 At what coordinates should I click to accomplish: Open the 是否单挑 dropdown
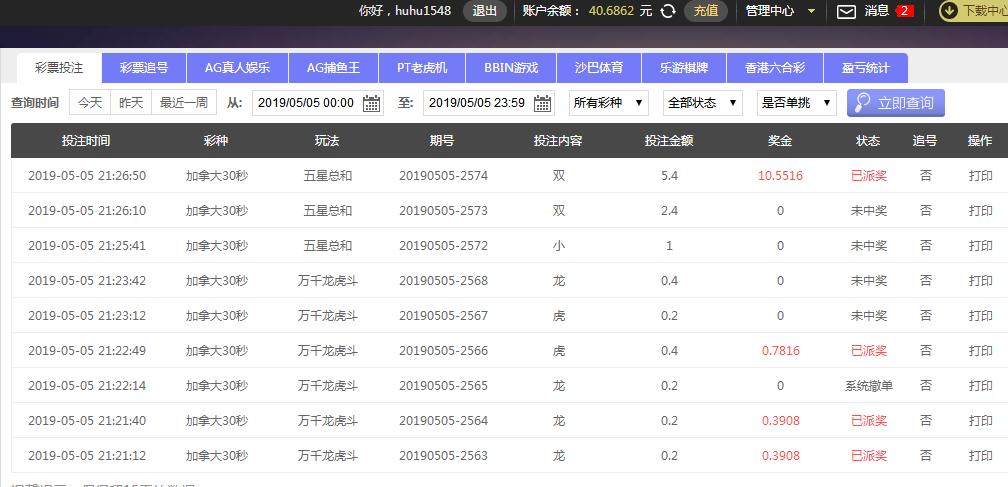point(796,103)
